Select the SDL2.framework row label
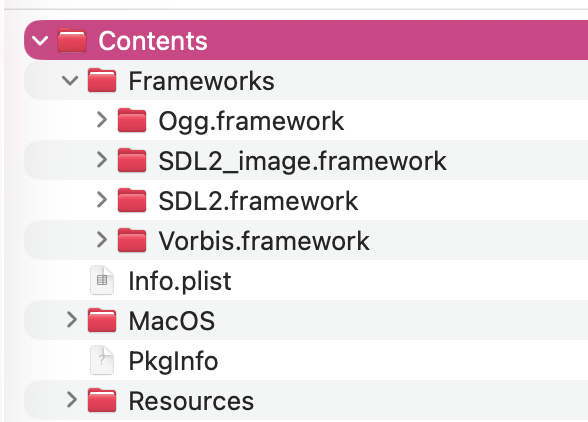 coord(258,201)
